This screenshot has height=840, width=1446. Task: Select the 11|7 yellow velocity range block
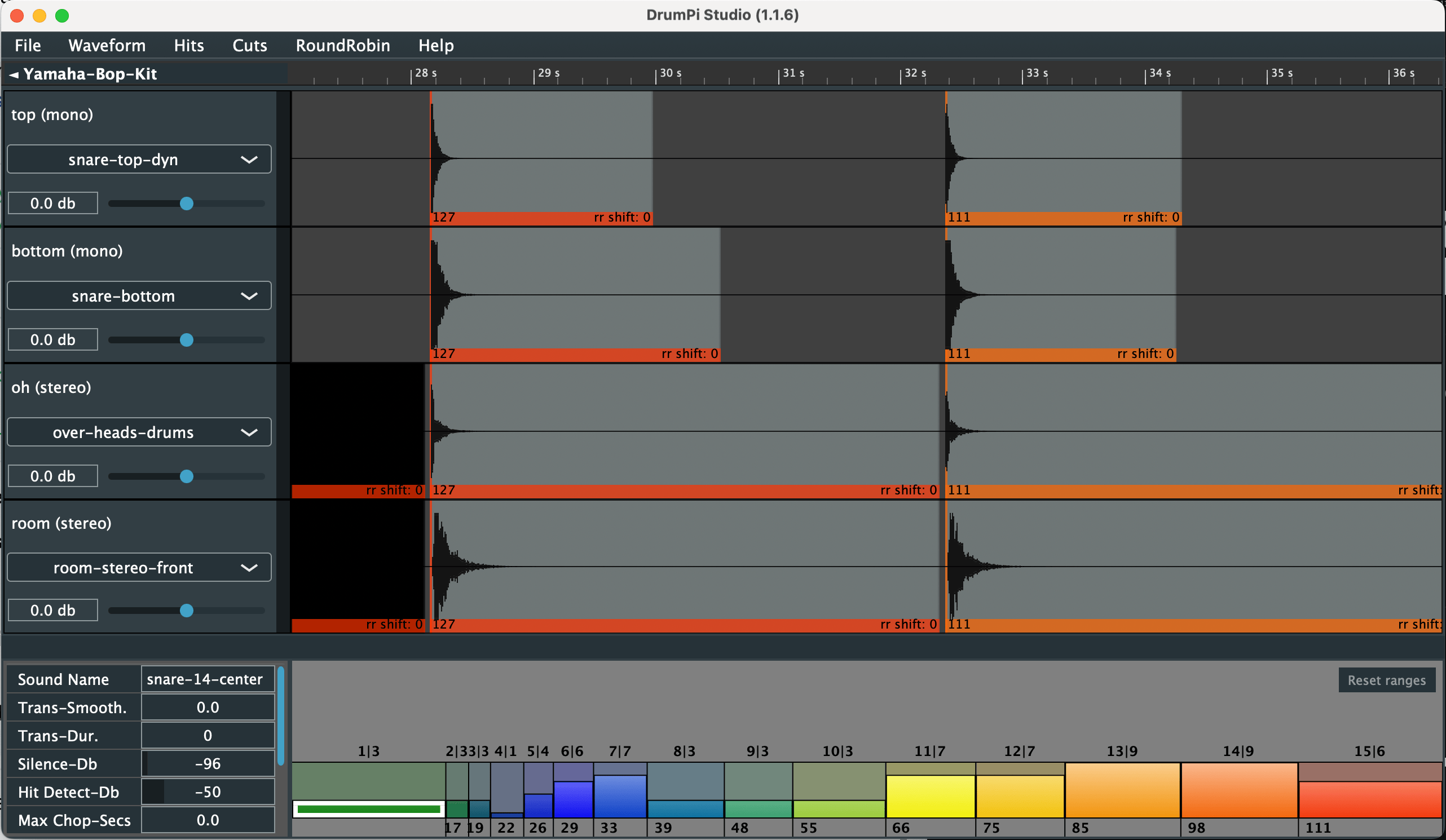pyautogui.click(x=930, y=790)
